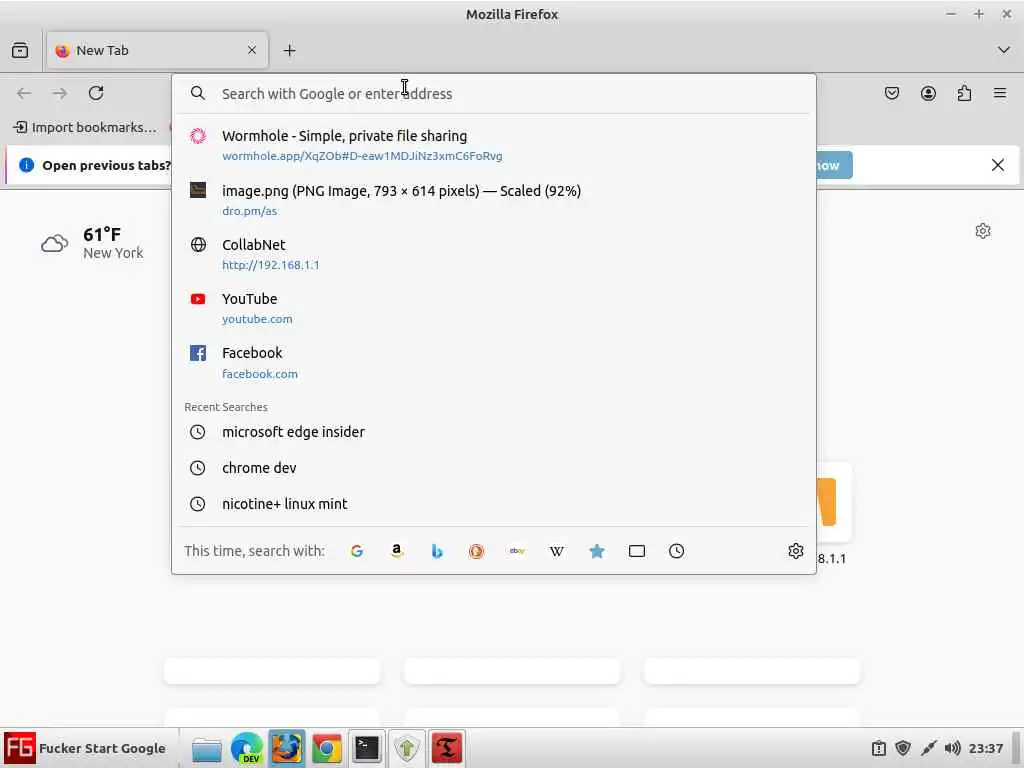This screenshot has height=768, width=1024.
Task: Open Facebook suggestion
Action: tap(494, 362)
